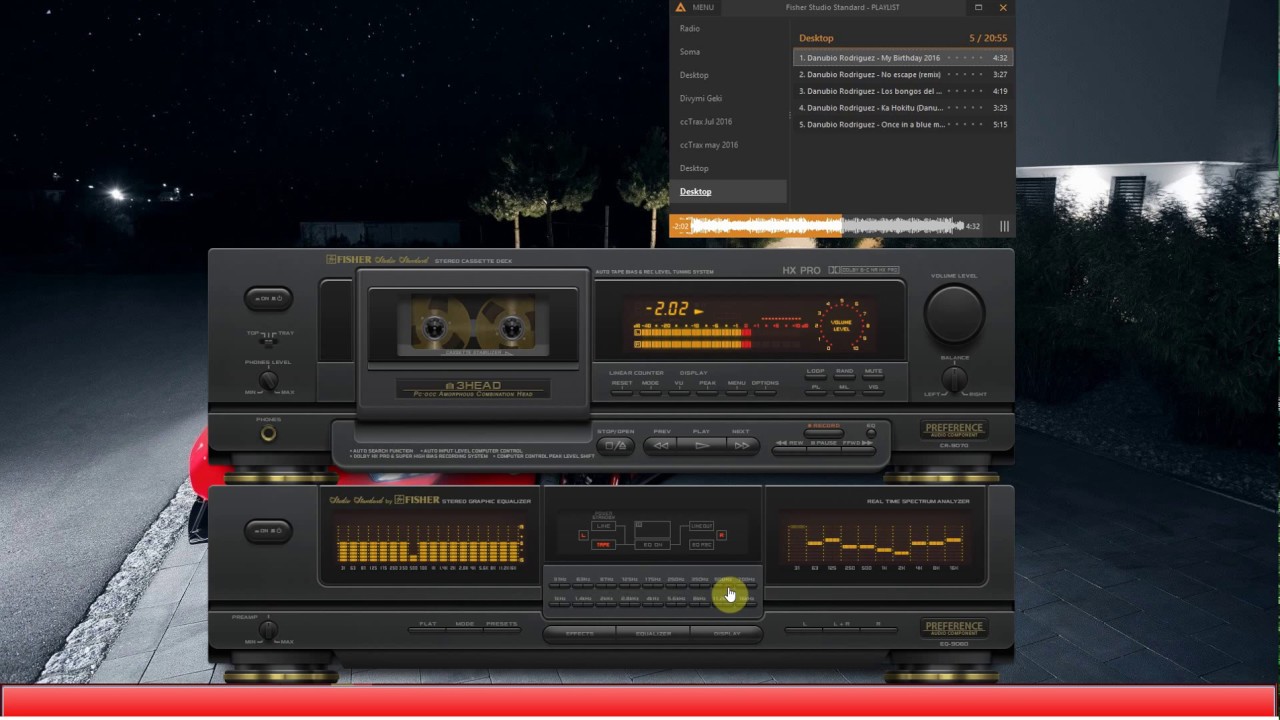Toggle the equalizer unit ON power button
This screenshot has height=720, width=1280.
tap(268, 531)
